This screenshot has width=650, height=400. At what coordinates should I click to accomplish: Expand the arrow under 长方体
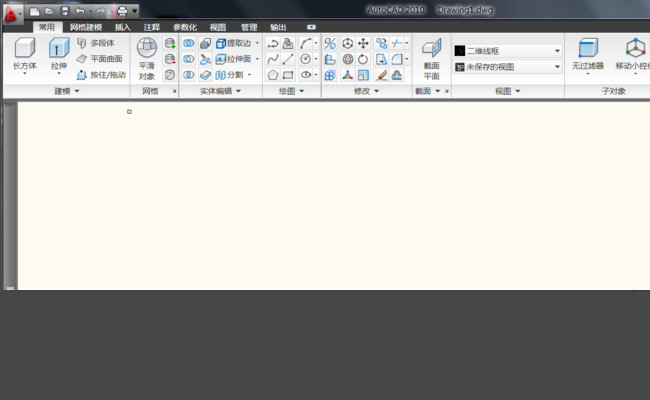(25, 74)
